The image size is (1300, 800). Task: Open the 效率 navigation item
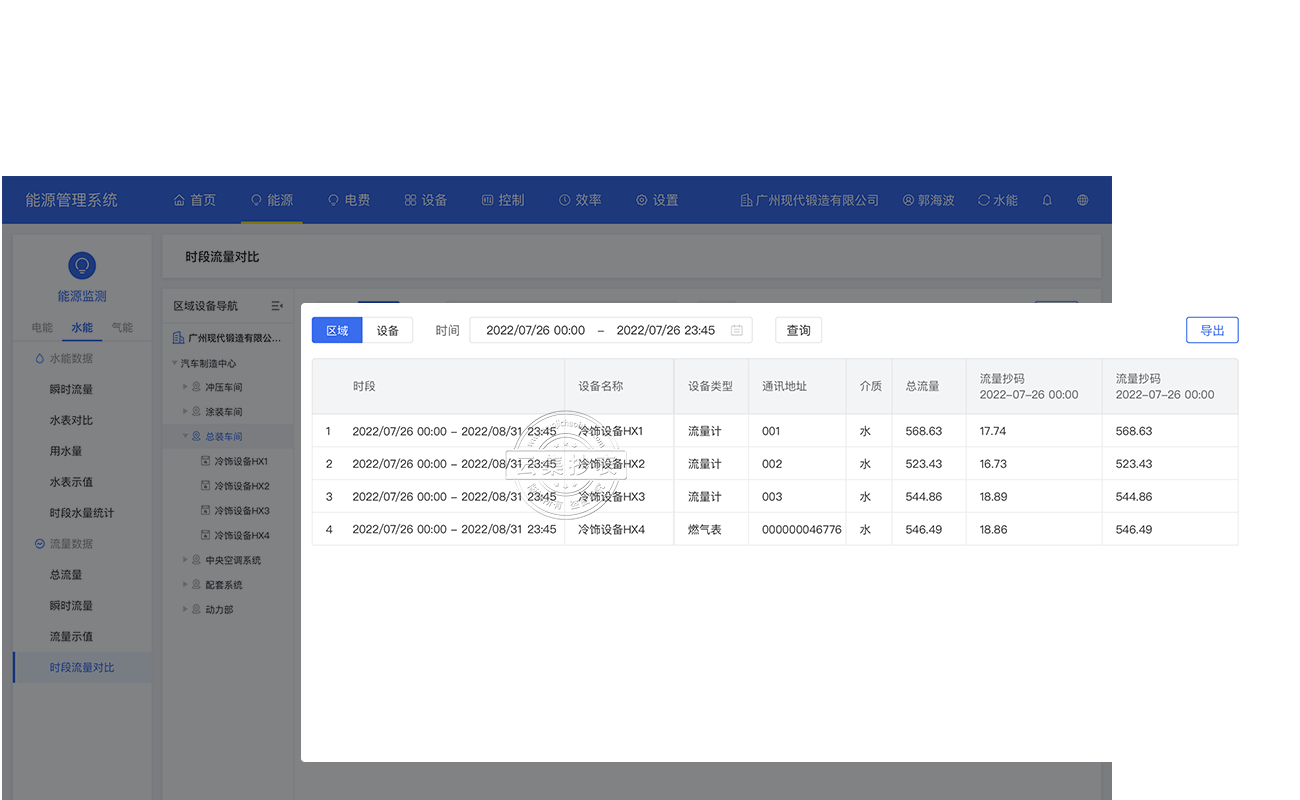pyautogui.click(x=580, y=200)
